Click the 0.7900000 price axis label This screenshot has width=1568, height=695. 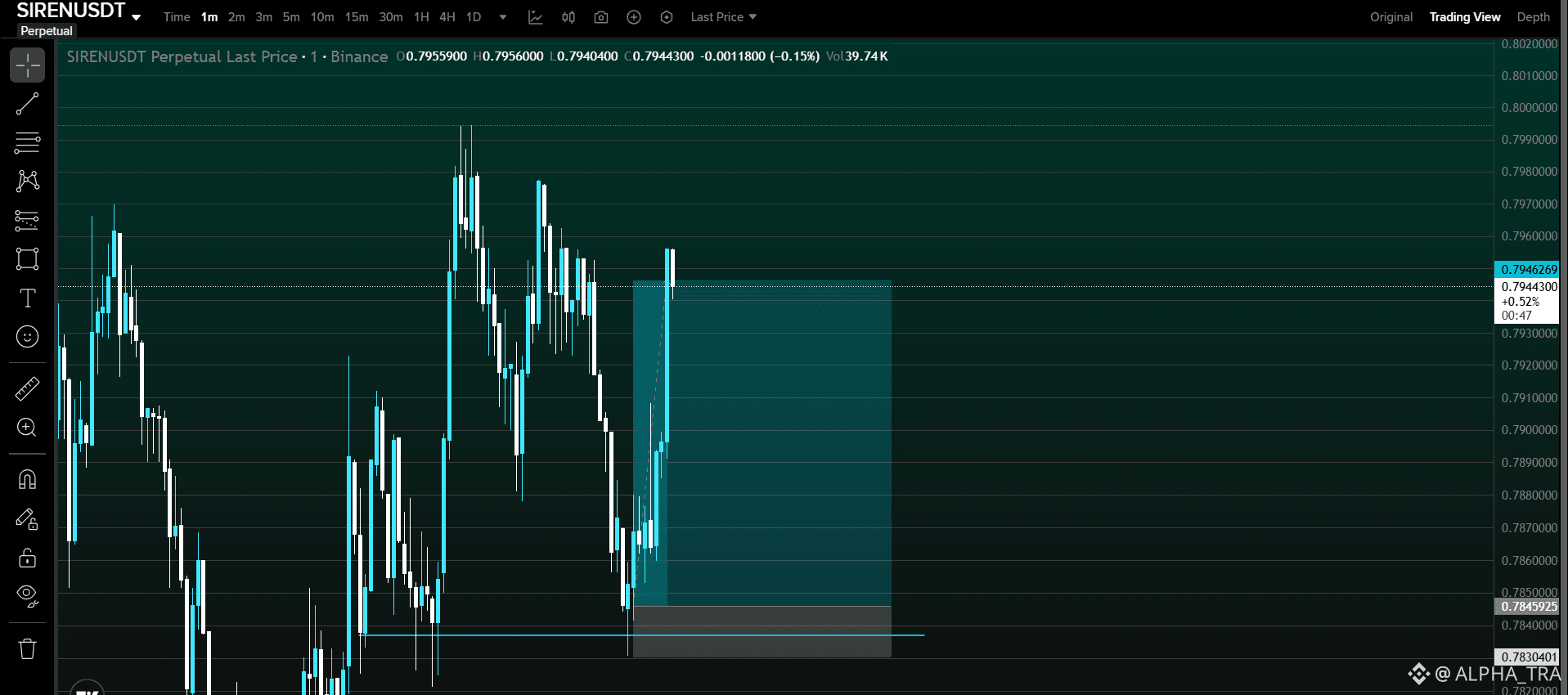[x=1530, y=430]
